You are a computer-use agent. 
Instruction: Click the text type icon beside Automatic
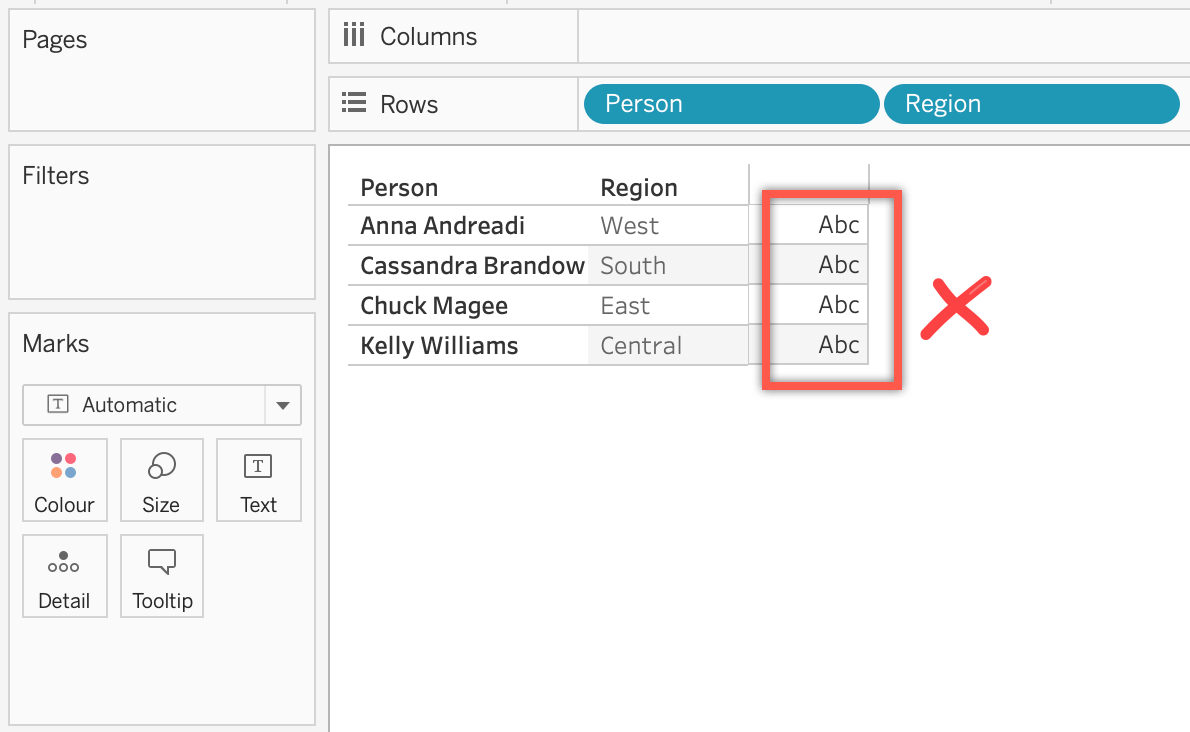point(59,405)
